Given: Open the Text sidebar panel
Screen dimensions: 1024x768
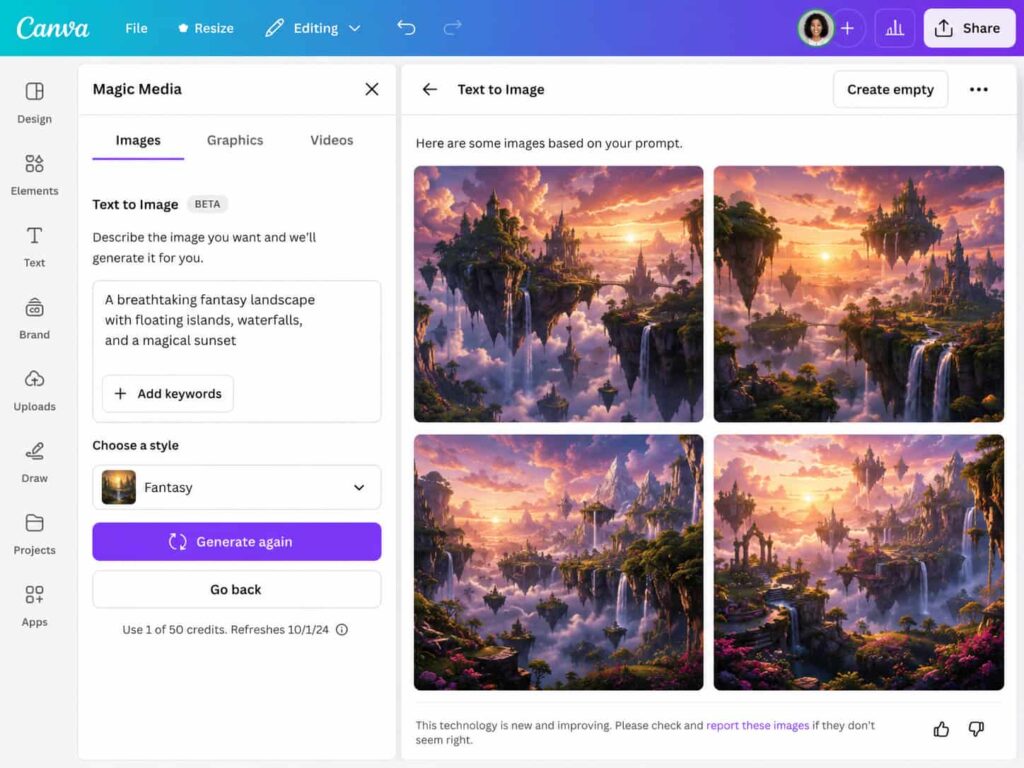Looking at the screenshot, I should point(35,246).
